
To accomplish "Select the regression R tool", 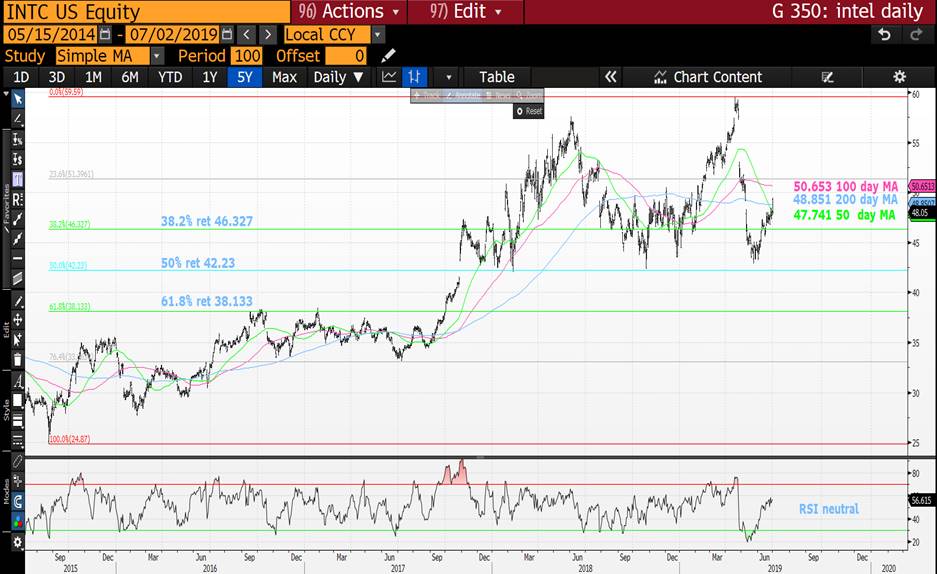I will [18, 199].
